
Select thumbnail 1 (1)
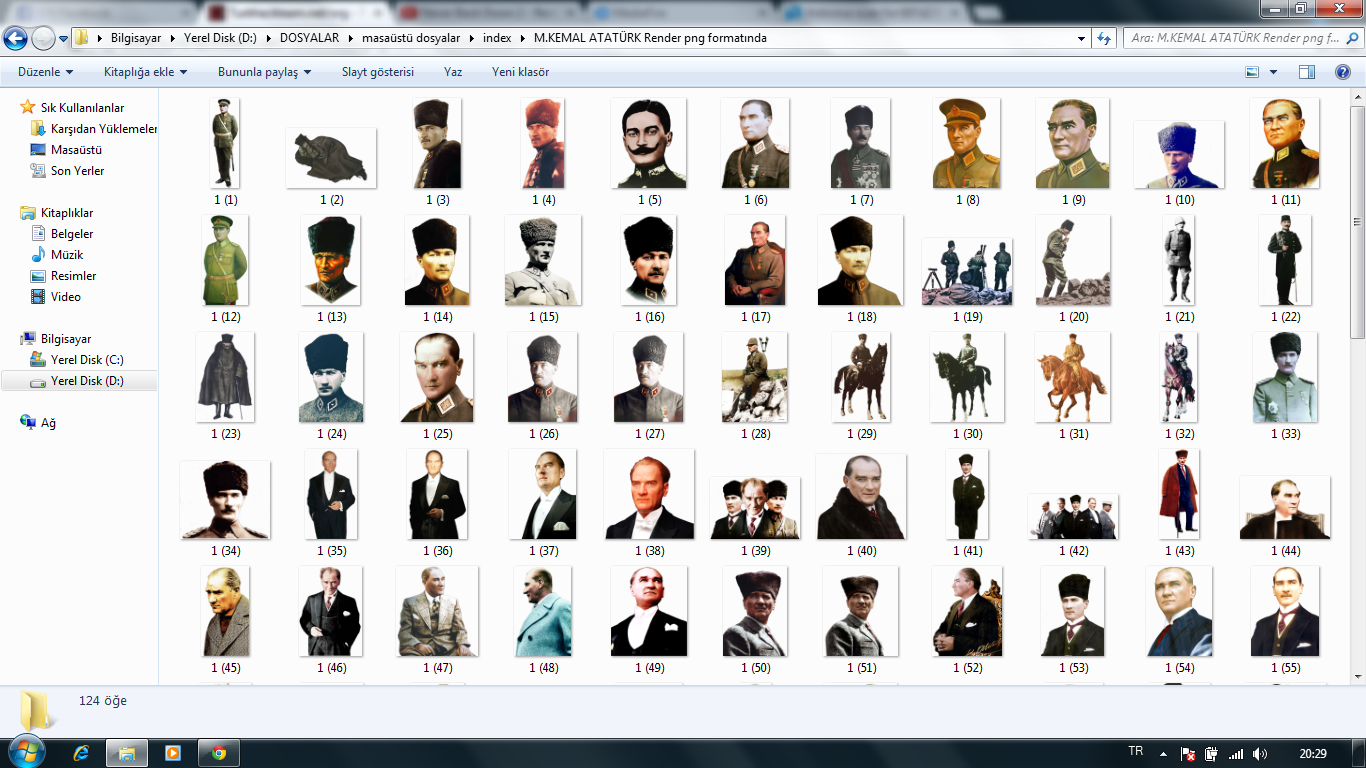point(225,143)
